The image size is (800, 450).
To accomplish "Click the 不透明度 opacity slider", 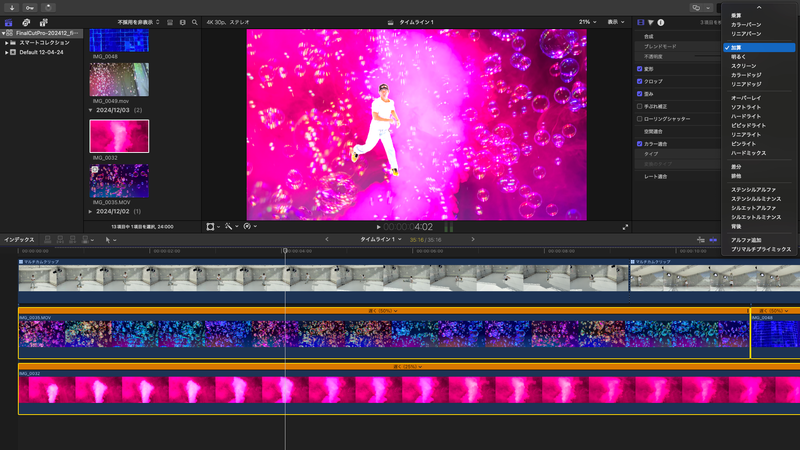I will pos(708,57).
